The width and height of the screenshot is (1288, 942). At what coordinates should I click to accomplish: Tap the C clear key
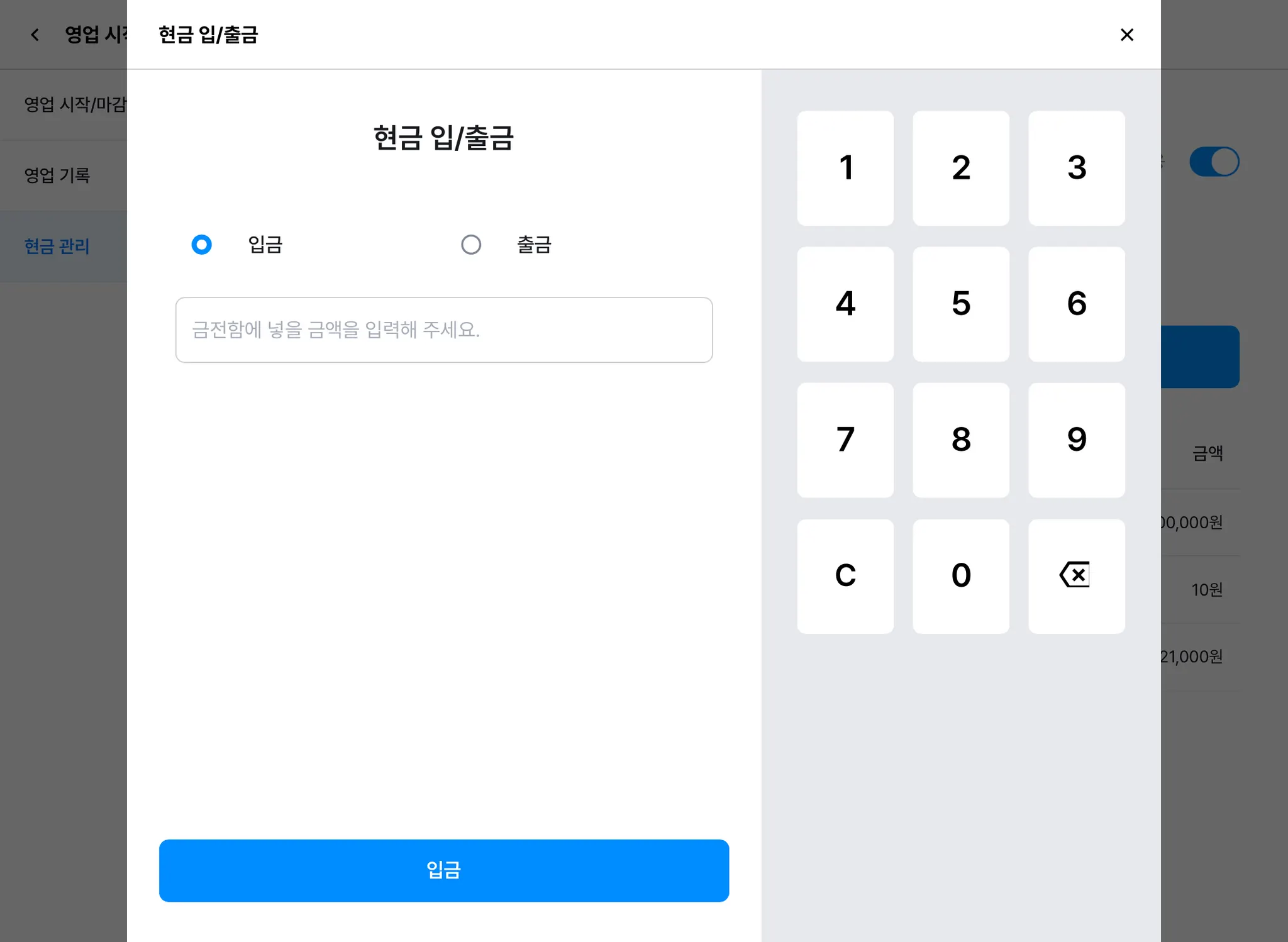coord(845,576)
